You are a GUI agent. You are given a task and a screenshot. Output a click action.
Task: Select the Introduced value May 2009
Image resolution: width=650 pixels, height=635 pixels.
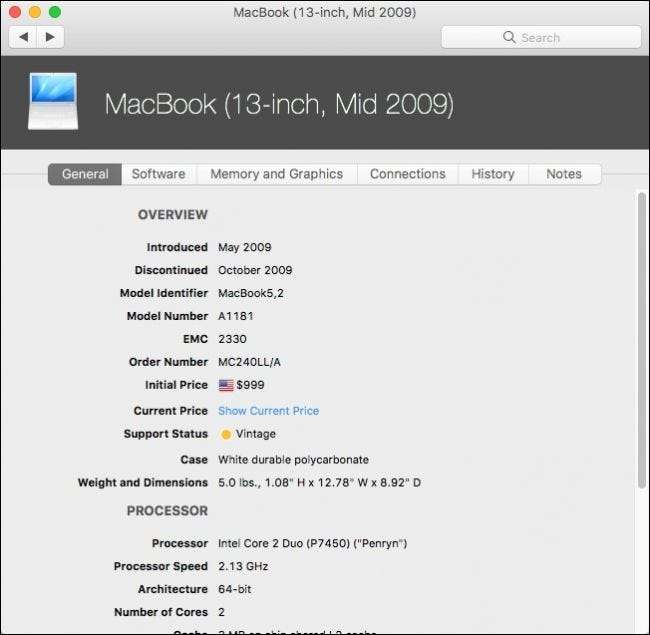point(245,248)
